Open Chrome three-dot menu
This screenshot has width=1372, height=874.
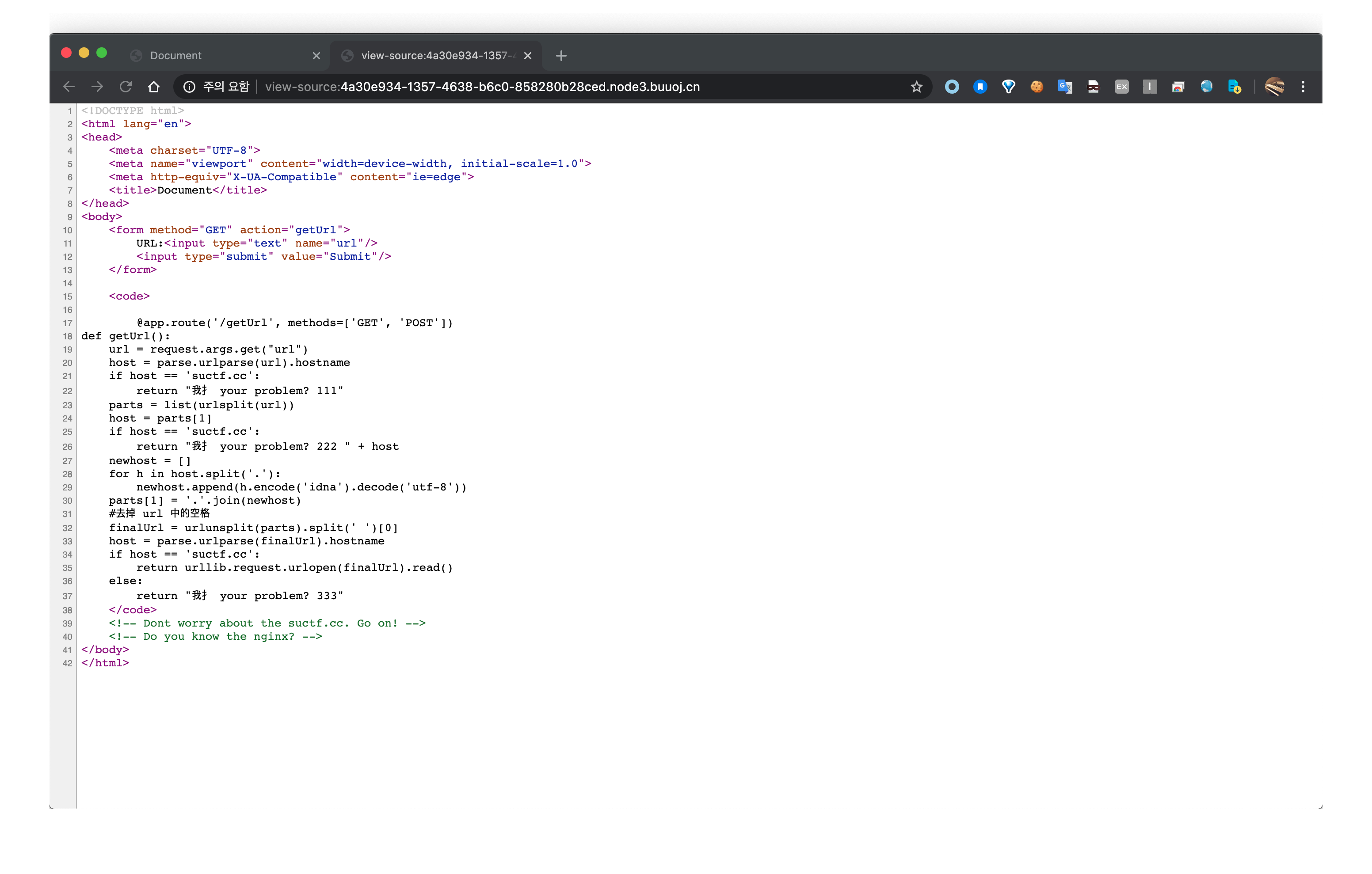[1303, 87]
